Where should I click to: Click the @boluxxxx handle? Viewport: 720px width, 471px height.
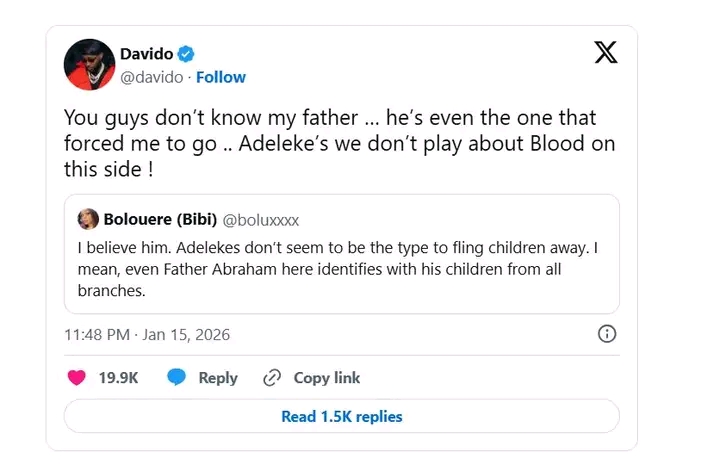260,220
